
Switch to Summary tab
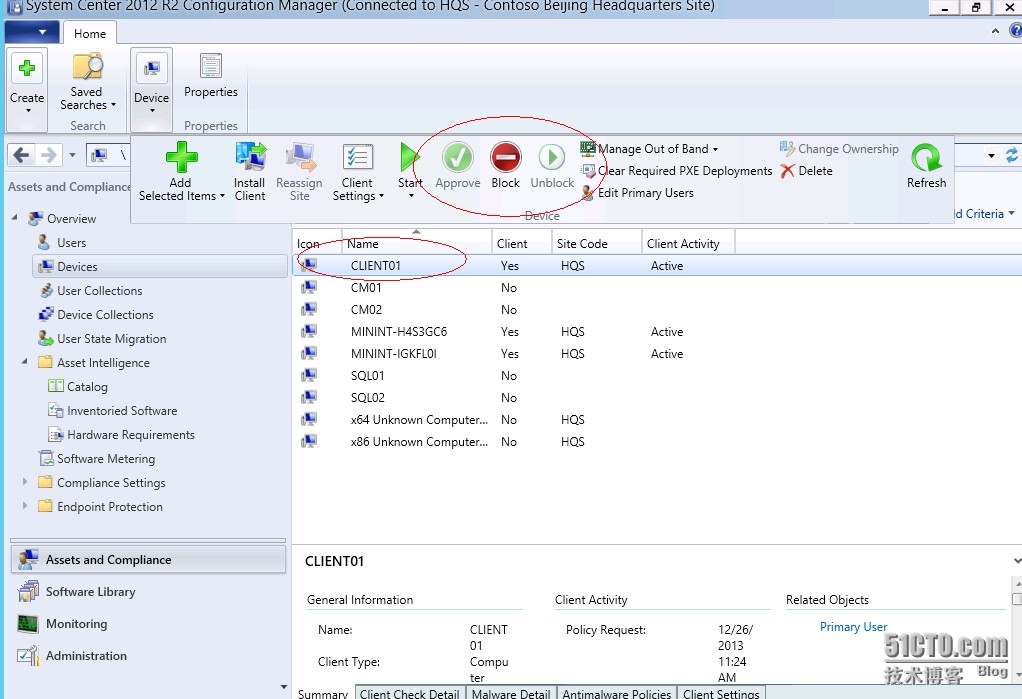pos(323,693)
